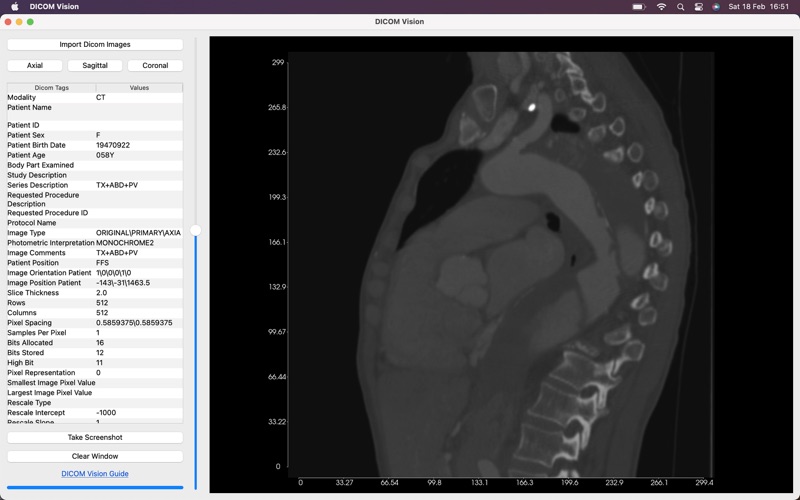800x500 pixels.
Task: Select Largest Image Pixel Value row
Action: click(95, 393)
